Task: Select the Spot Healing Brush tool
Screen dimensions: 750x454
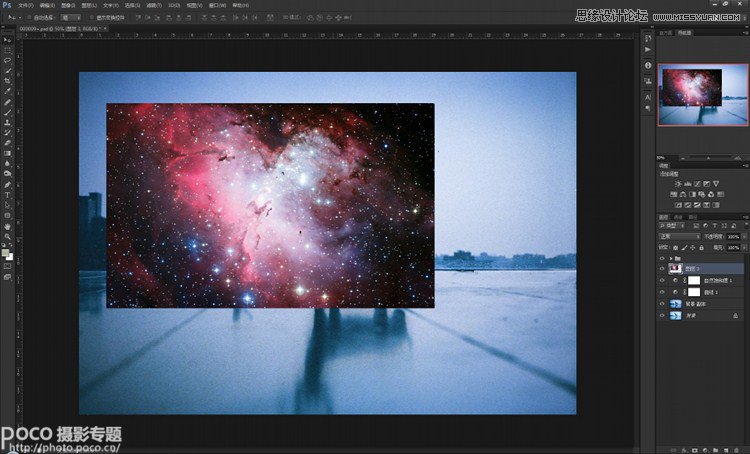Action: (x=7, y=102)
